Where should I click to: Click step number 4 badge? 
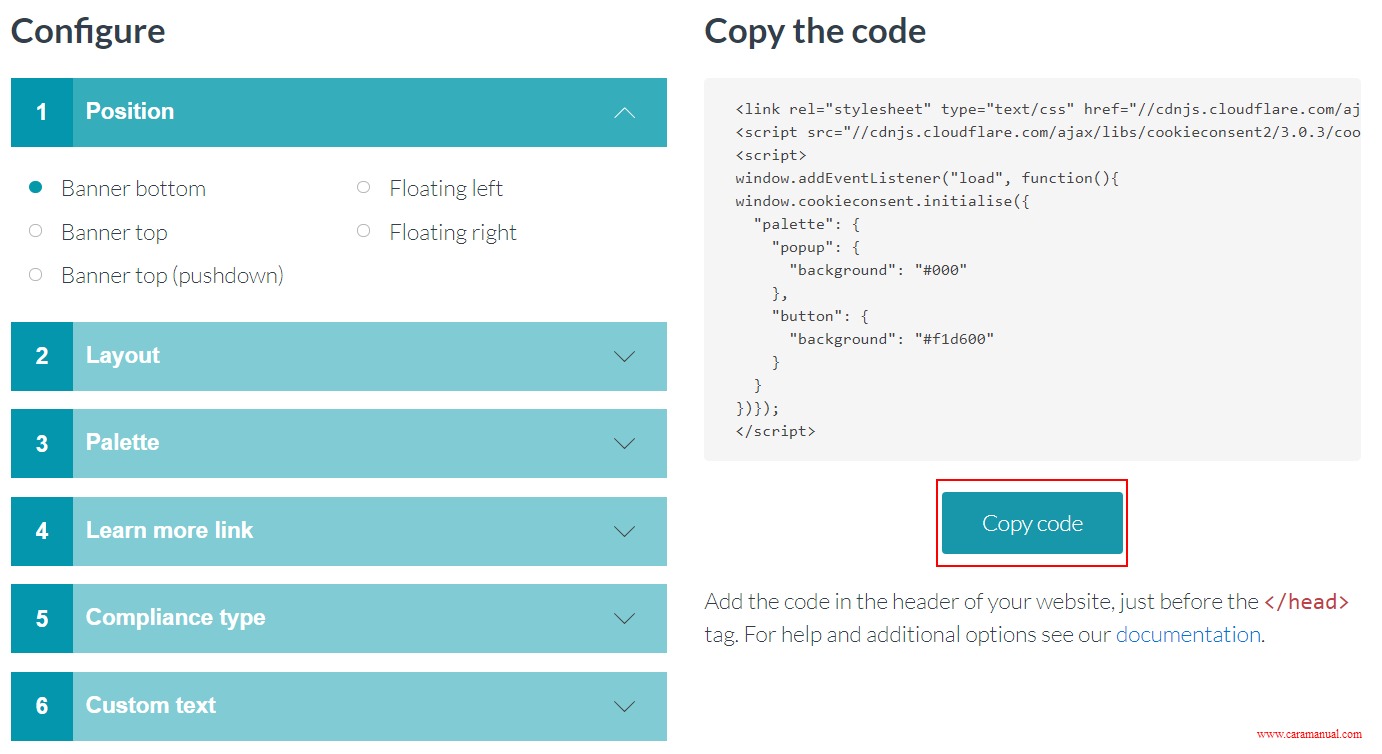pyautogui.click(x=42, y=531)
